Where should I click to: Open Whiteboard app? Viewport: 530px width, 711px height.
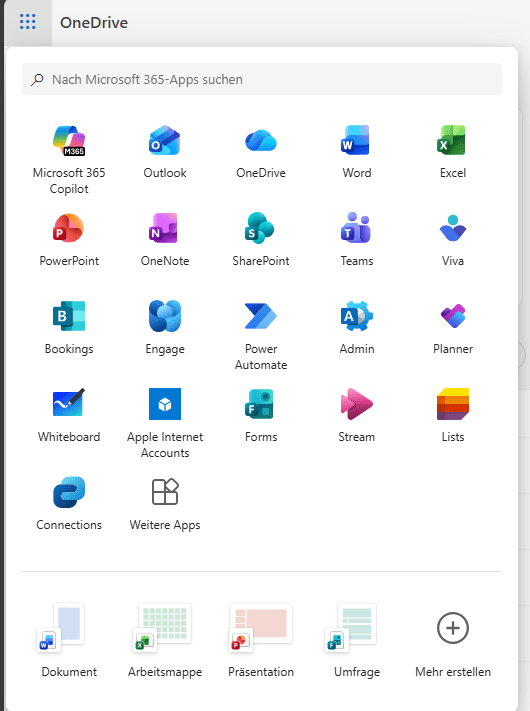point(69,416)
